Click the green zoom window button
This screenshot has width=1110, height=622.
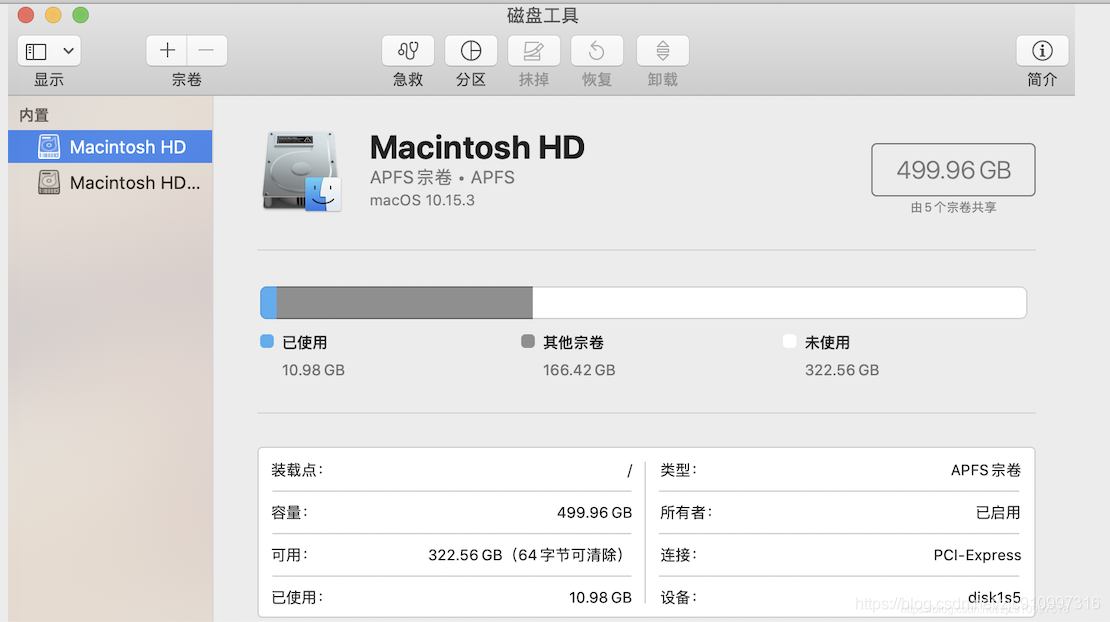pos(81,15)
